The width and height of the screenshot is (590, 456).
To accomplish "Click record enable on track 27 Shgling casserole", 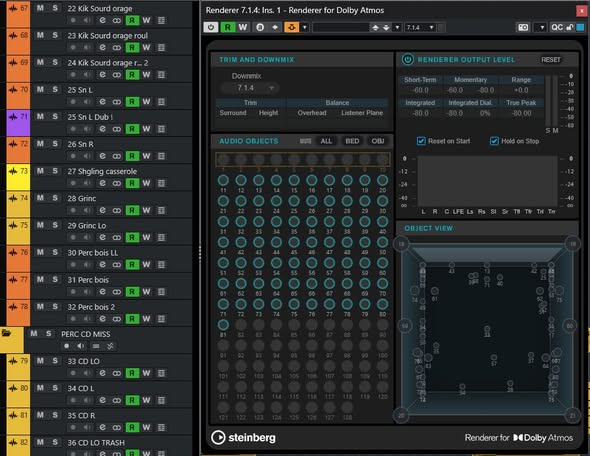I will coord(73,183).
